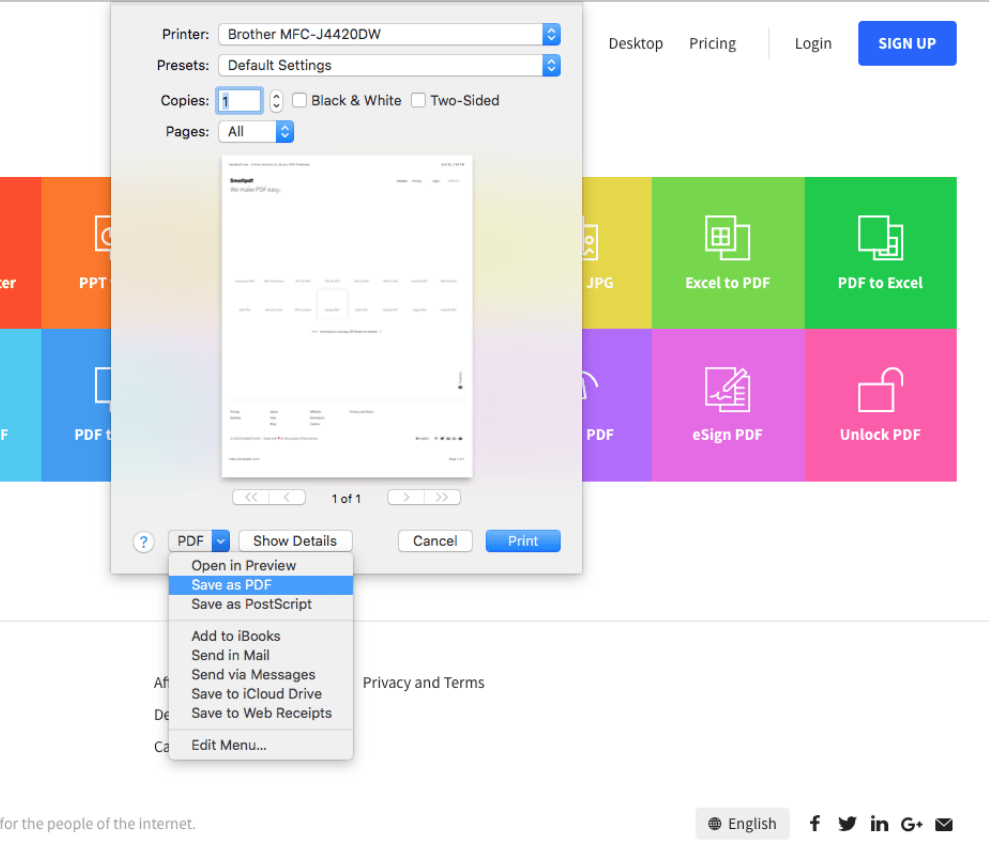Click the 'Unlock PDF' tile label
The height and width of the screenshot is (843, 989).
pos(881,435)
